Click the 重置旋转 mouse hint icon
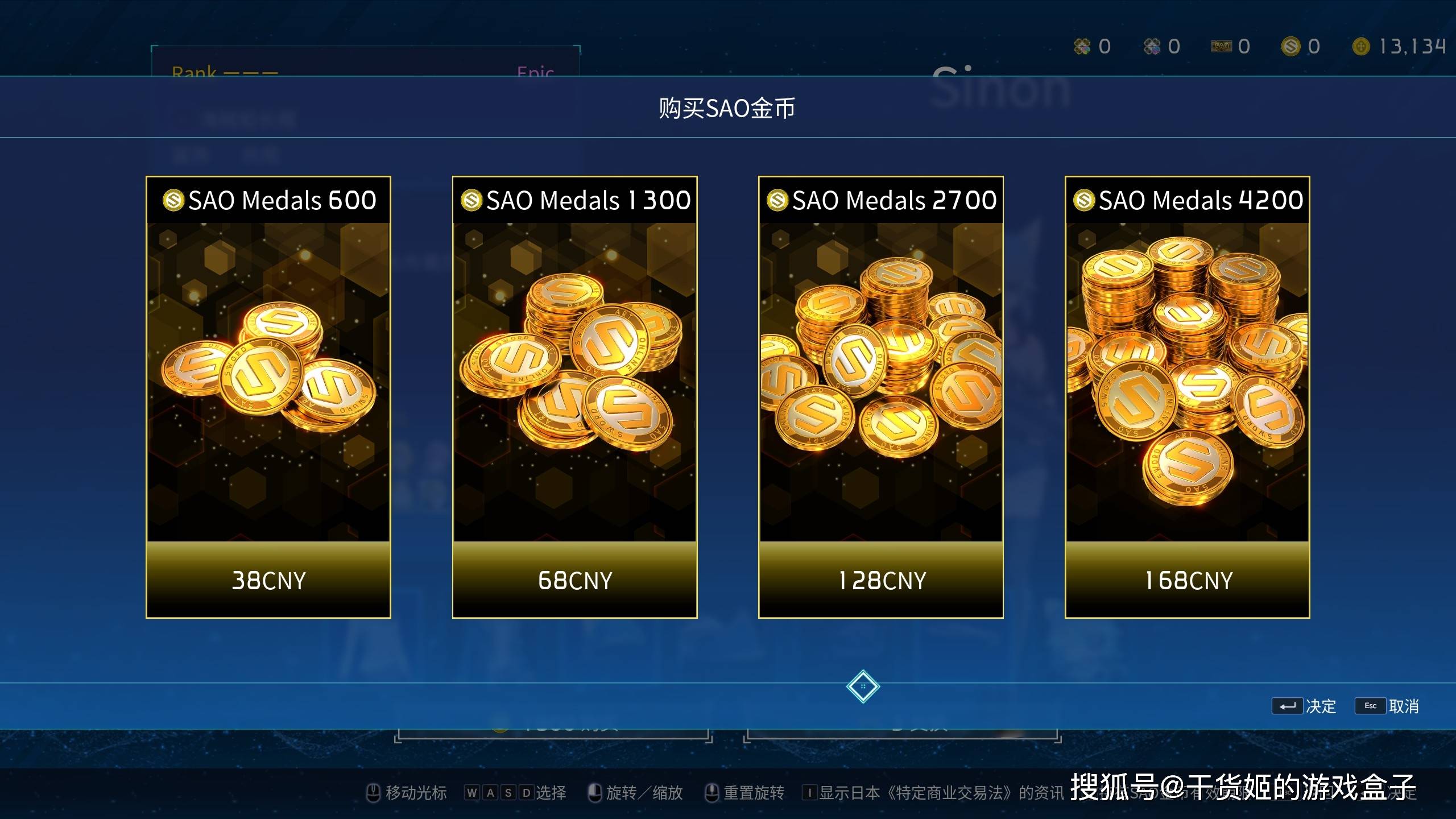Image resolution: width=1456 pixels, height=819 pixels. 712,792
